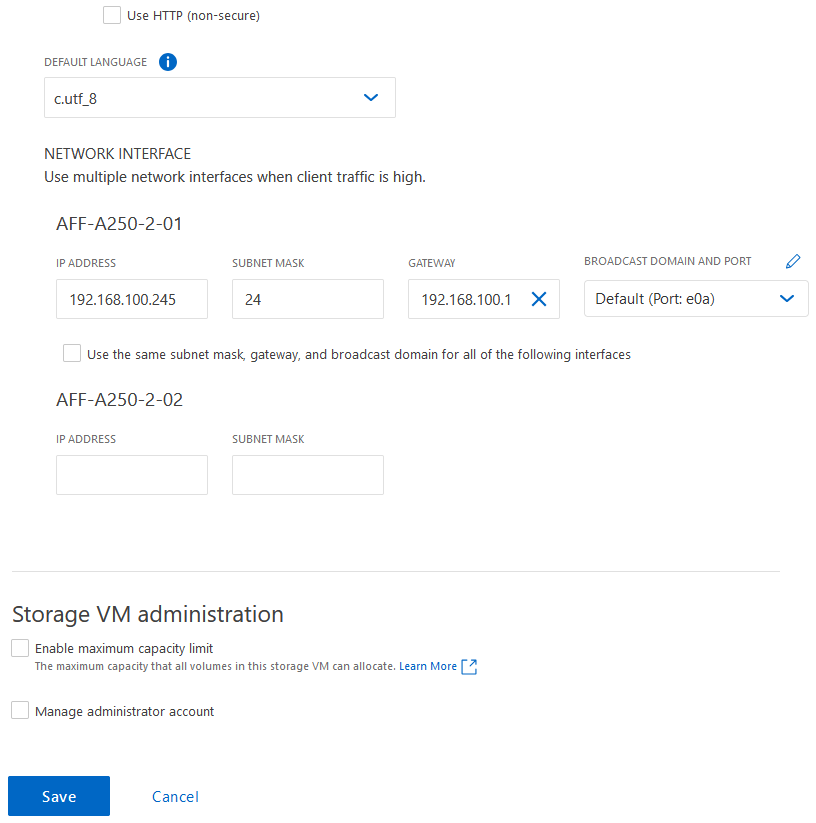Screen dimensions: 816x823
Task: Check the Manage administrator account box
Action: click(x=19, y=709)
